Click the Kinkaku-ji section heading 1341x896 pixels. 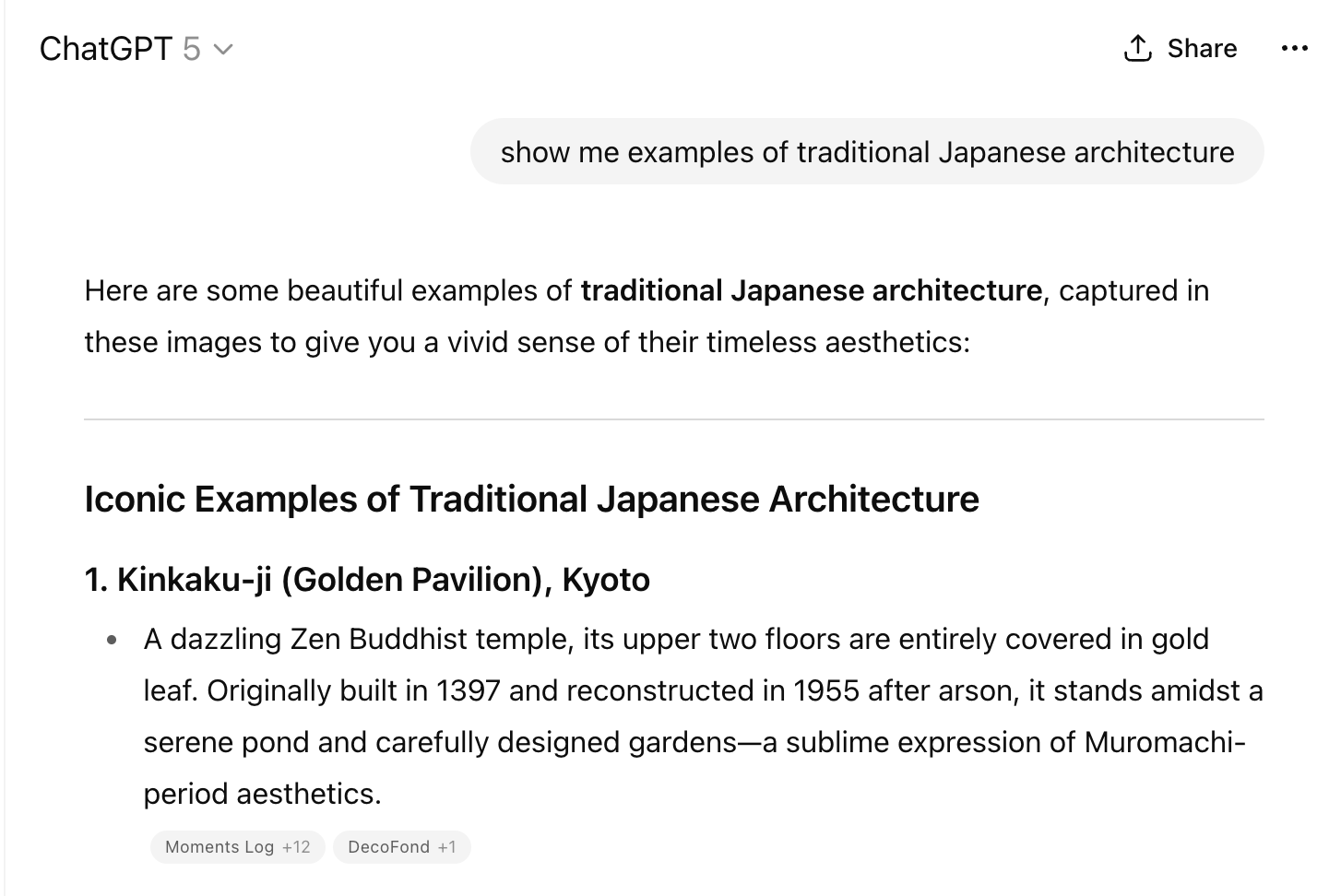[x=367, y=579]
